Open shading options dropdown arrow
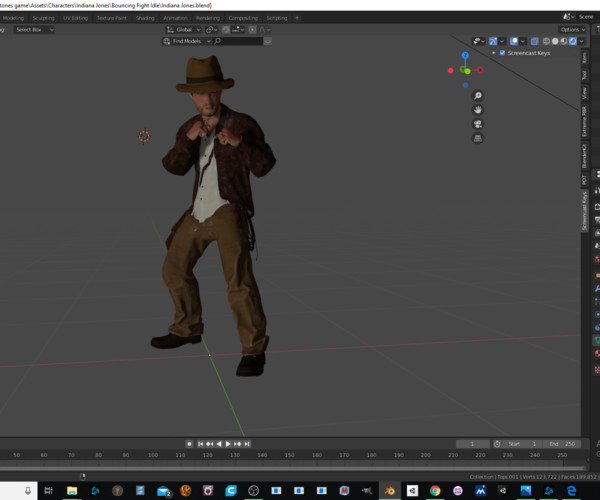 (582, 41)
